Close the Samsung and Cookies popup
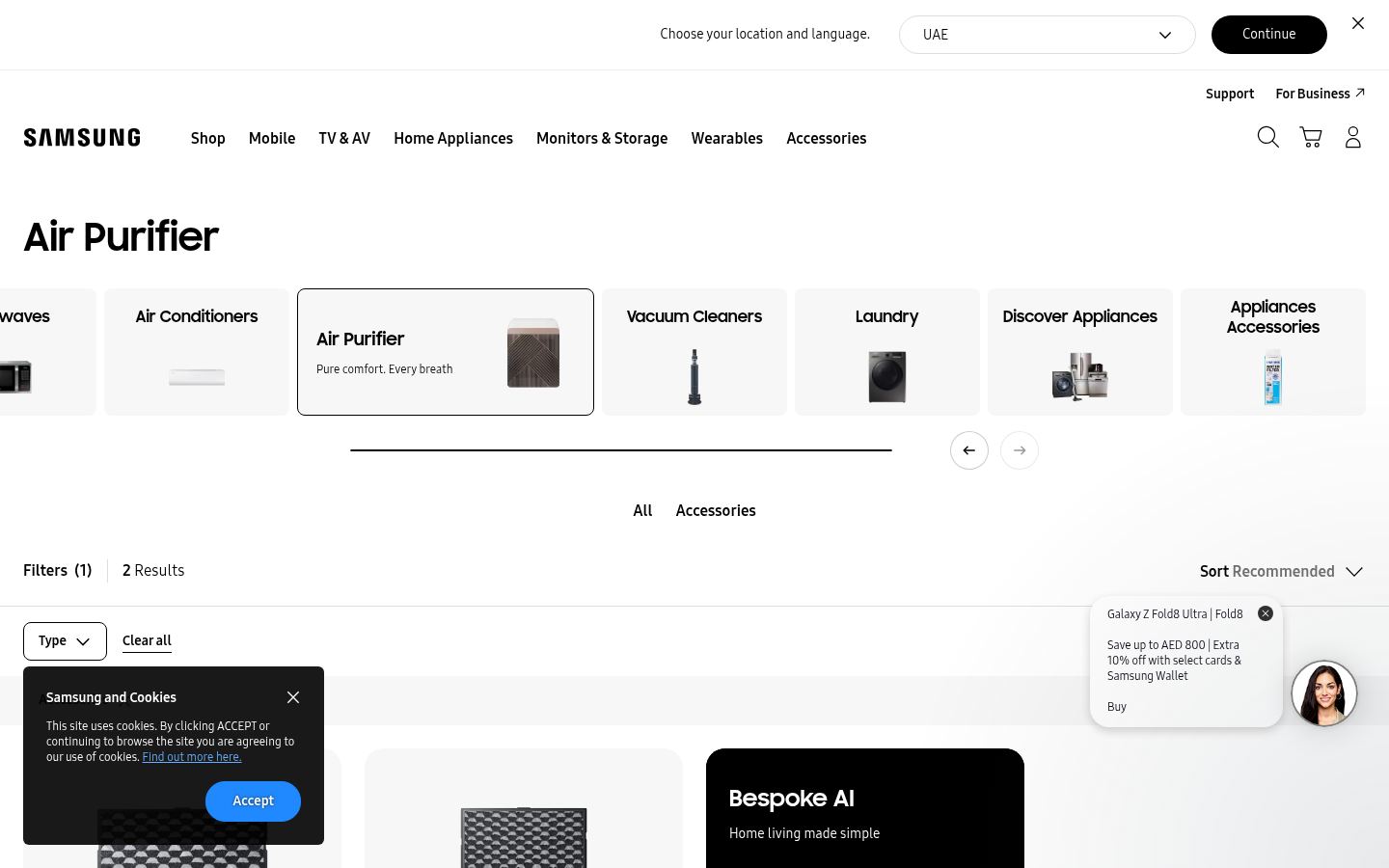 tap(293, 697)
